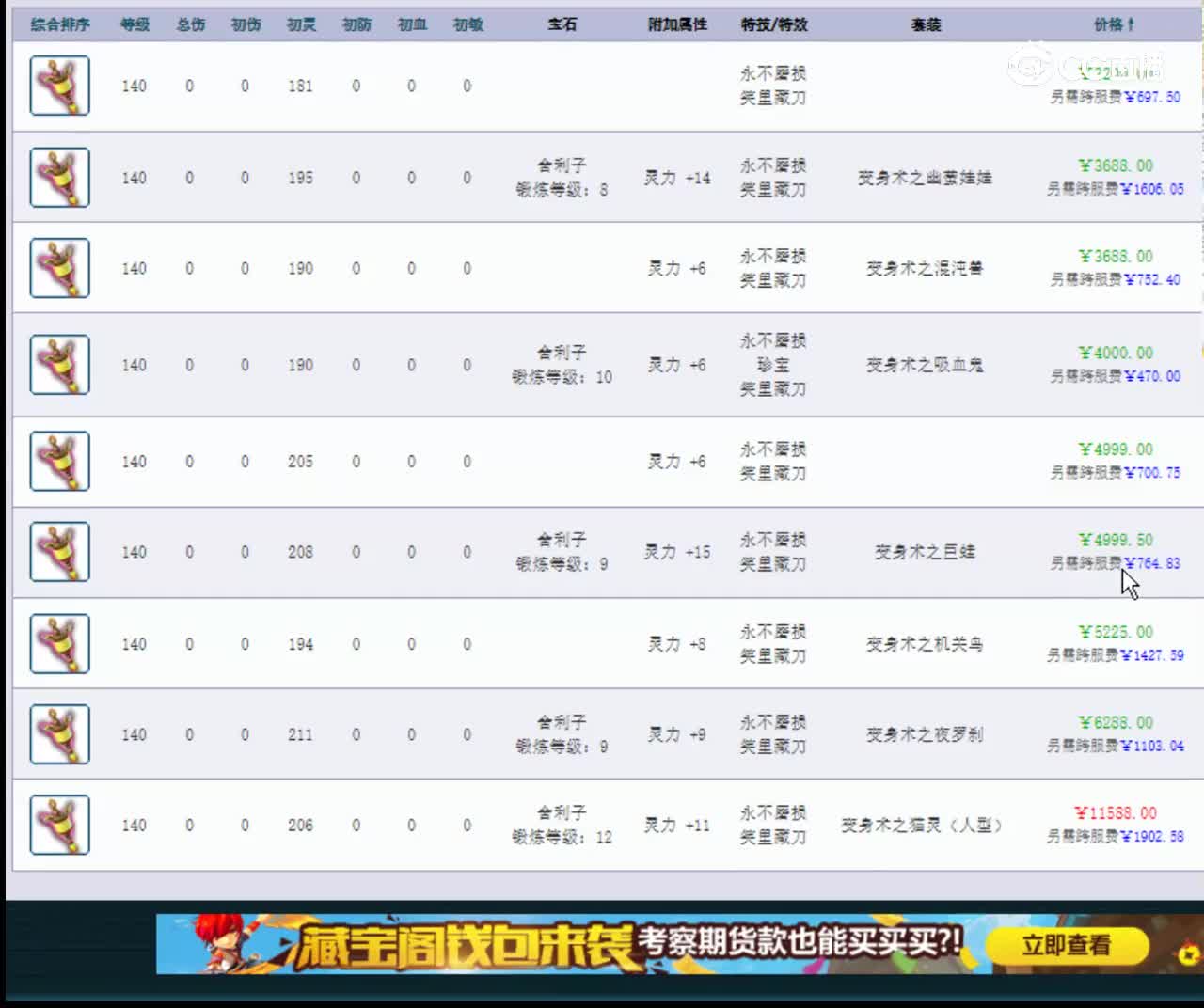
Task: Click 舍利子 锻炼等级 10 gem cell
Action: 562,365
